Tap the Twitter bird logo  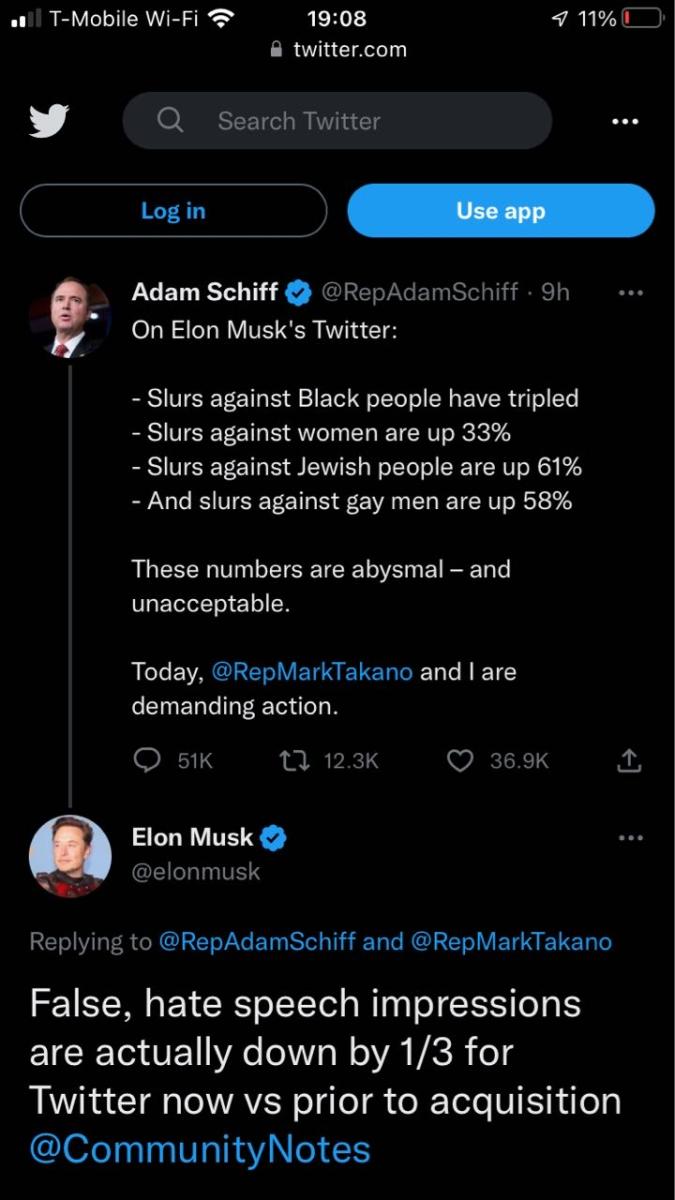[x=49, y=121]
